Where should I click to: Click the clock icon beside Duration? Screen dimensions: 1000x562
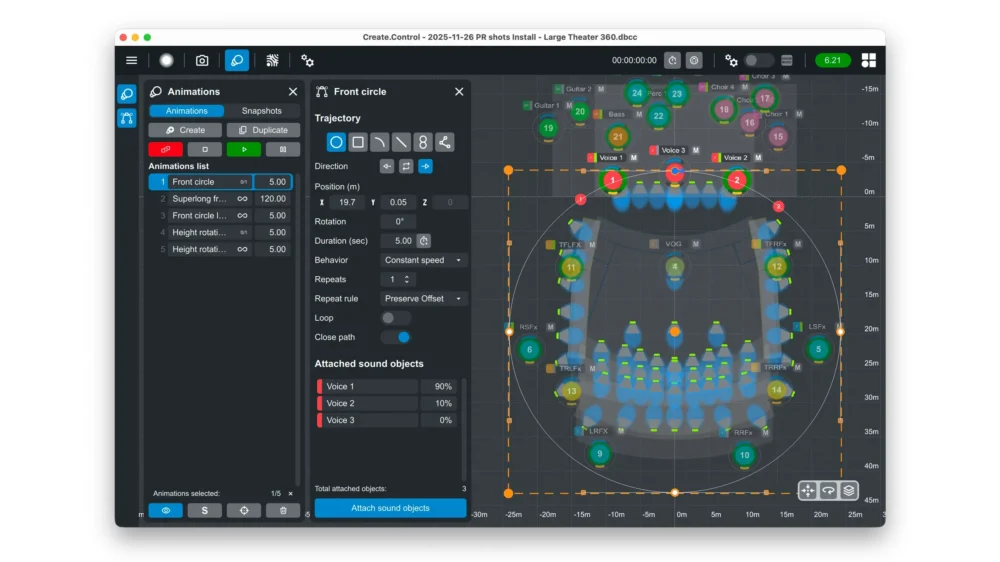point(424,241)
